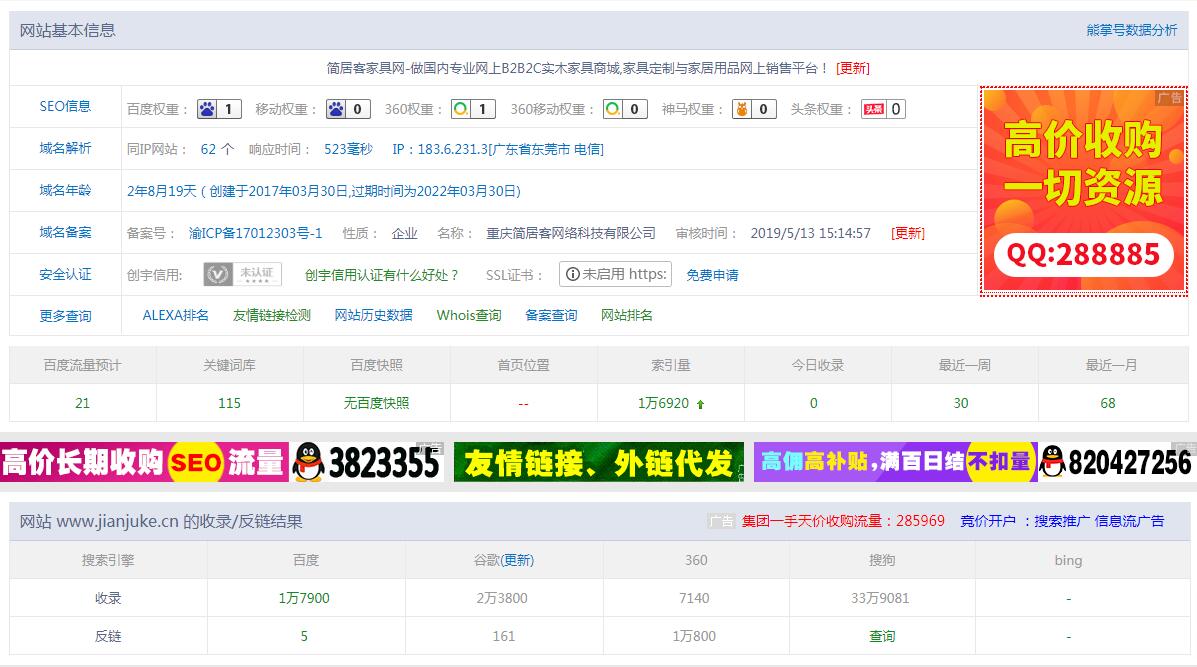Click the 更新 link in the 域名备案 row
This screenshot has height=667, width=1197.
pyautogui.click(x=908, y=233)
